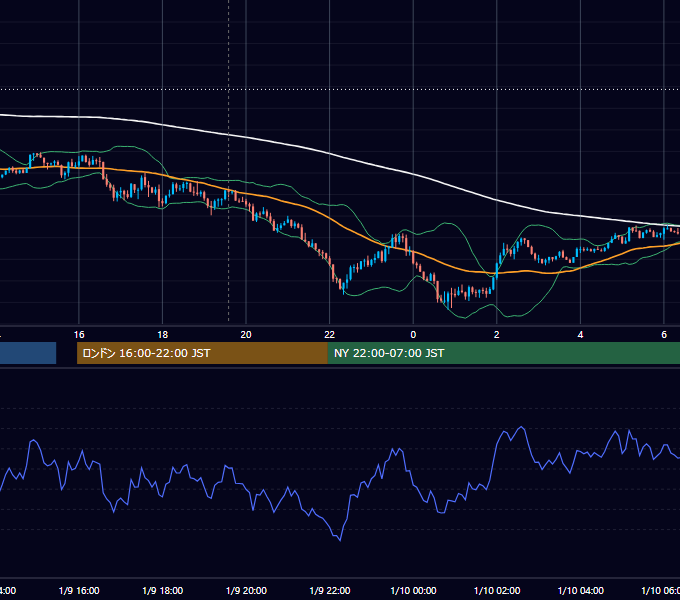This screenshot has width=680, height=600.
Task: Click the "6" hour label on price chart axis
Action: click(x=664, y=335)
